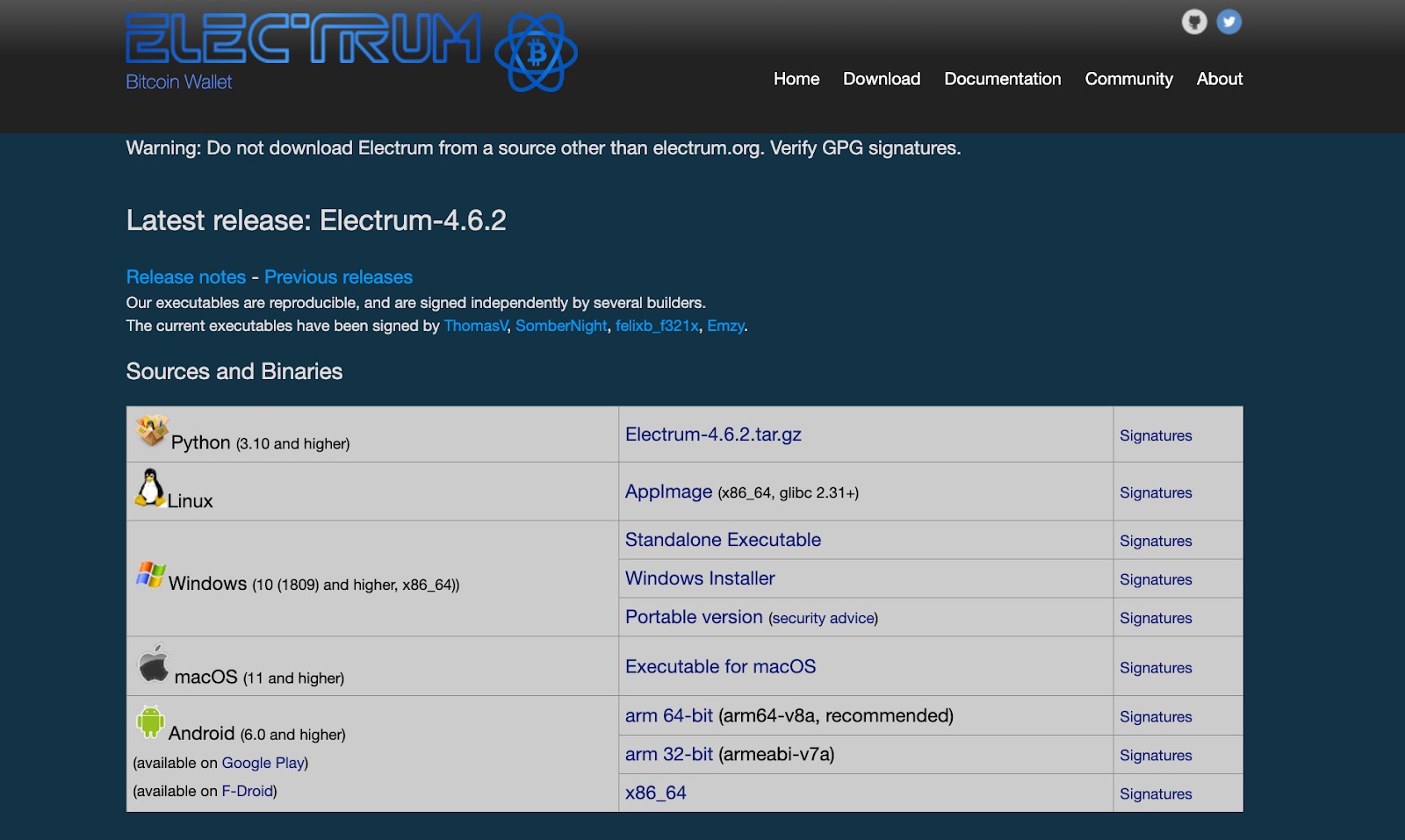Open the Documentation page
Image resolution: width=1405 pixels, height=840 pixels.
coord(1003,79)
